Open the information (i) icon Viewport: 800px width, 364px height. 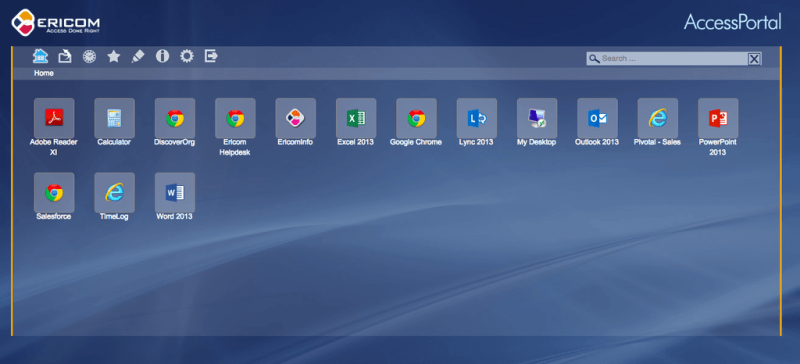(x=162, y=56)
